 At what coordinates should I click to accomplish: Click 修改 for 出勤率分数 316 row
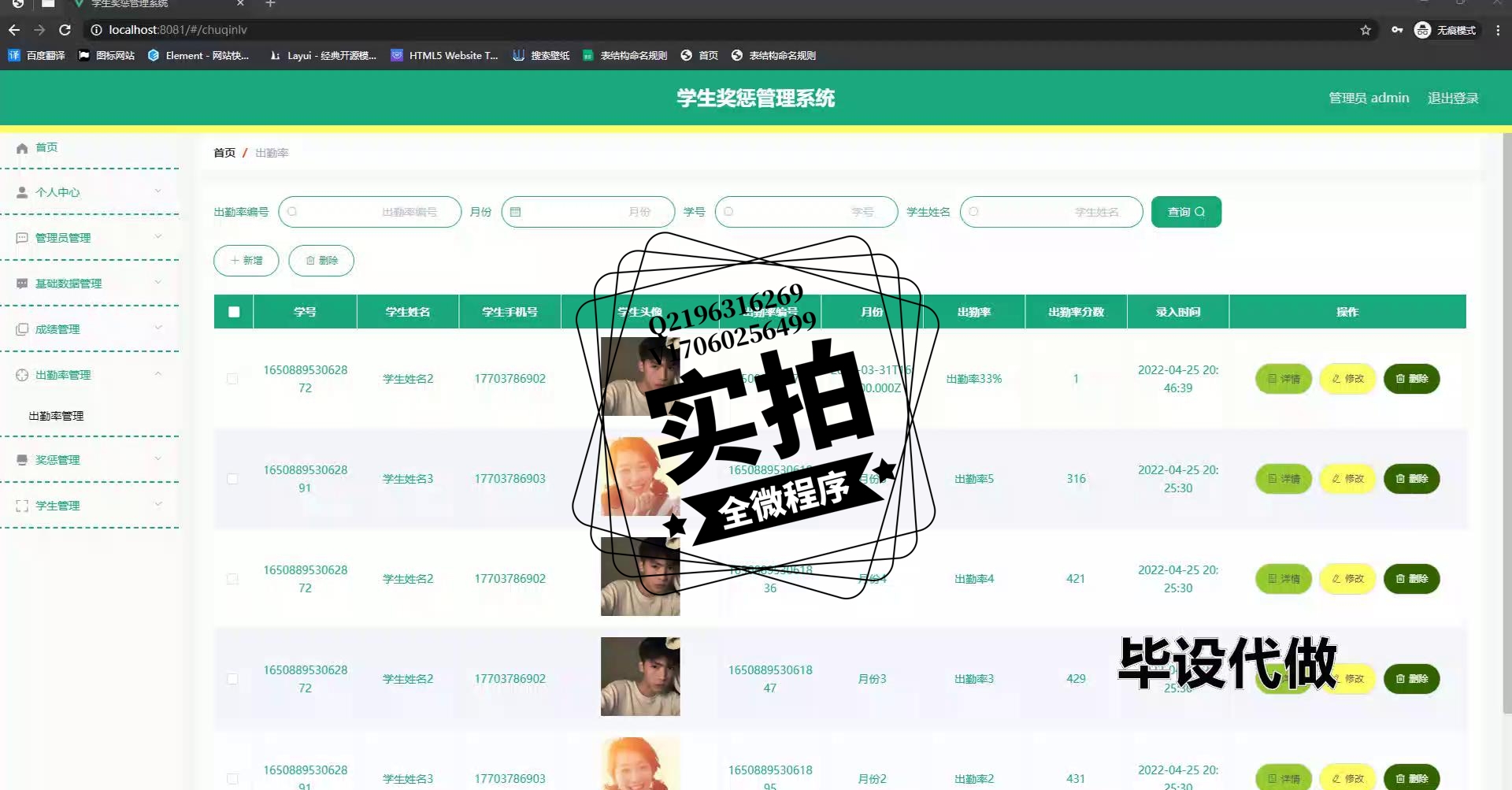coord(1347,479)
